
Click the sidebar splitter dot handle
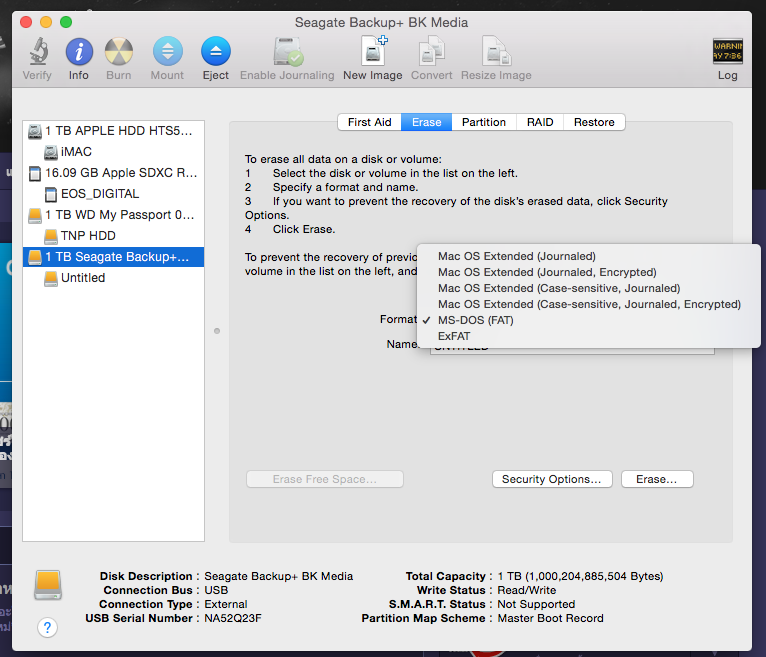pyautogui.click(x=217, y=331)
